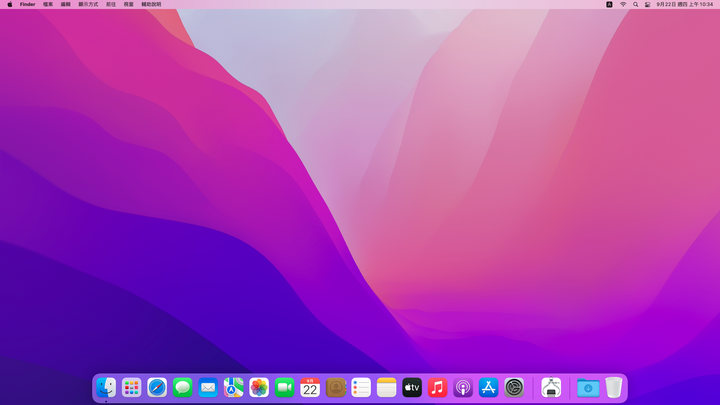This screenshot has width=720, height=405.
Task: Open System Preferences from Dock
Action: click(x=514, y=388)
